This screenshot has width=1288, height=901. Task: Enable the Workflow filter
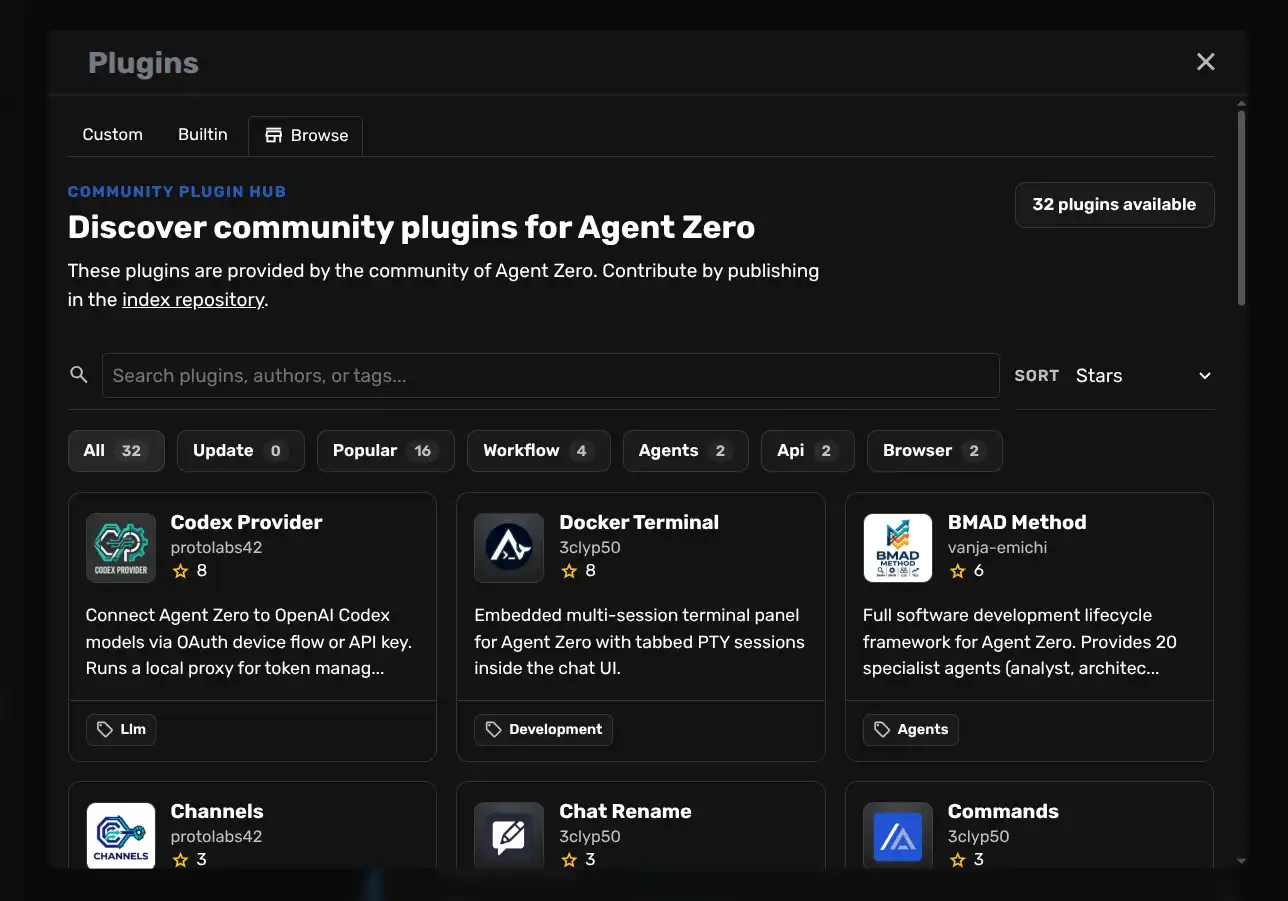coord(538,451)
